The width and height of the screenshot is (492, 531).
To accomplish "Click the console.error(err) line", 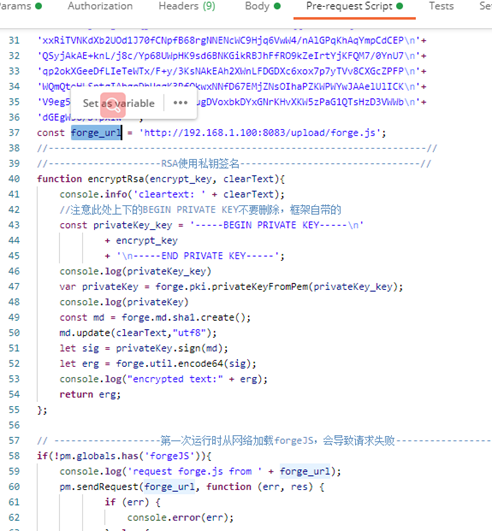I will click(180, 518).
